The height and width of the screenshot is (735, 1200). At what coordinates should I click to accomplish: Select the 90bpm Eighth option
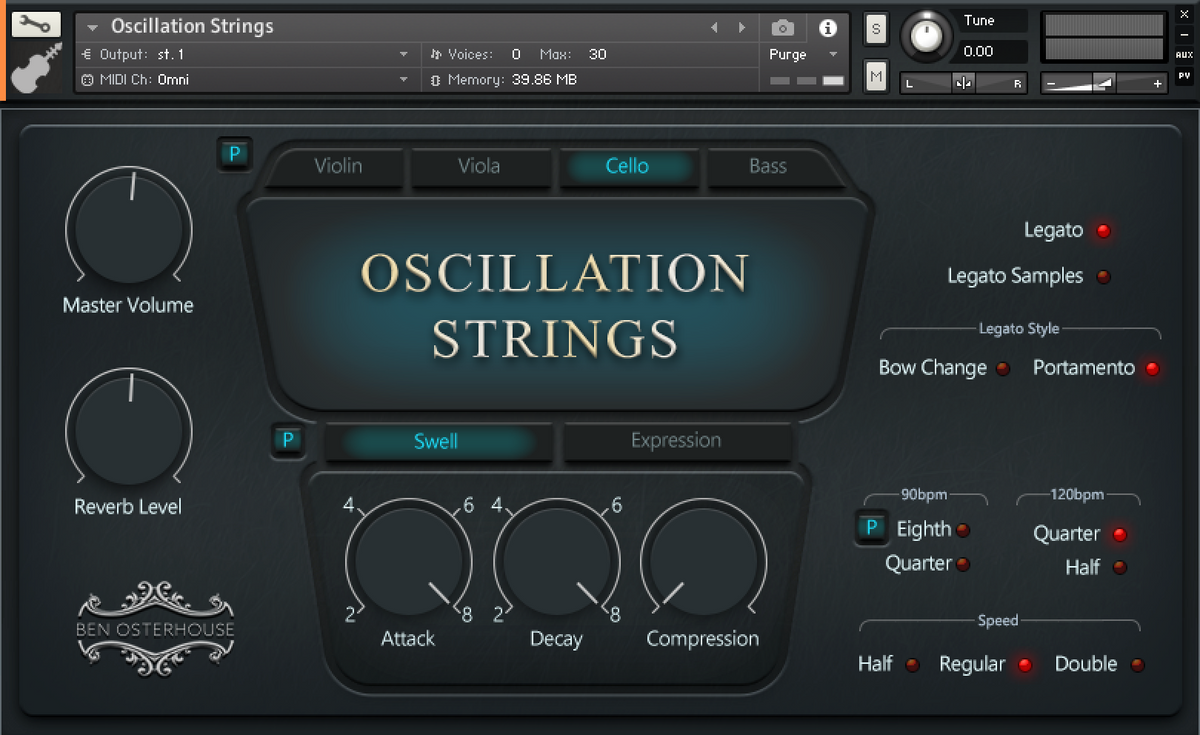963,530
